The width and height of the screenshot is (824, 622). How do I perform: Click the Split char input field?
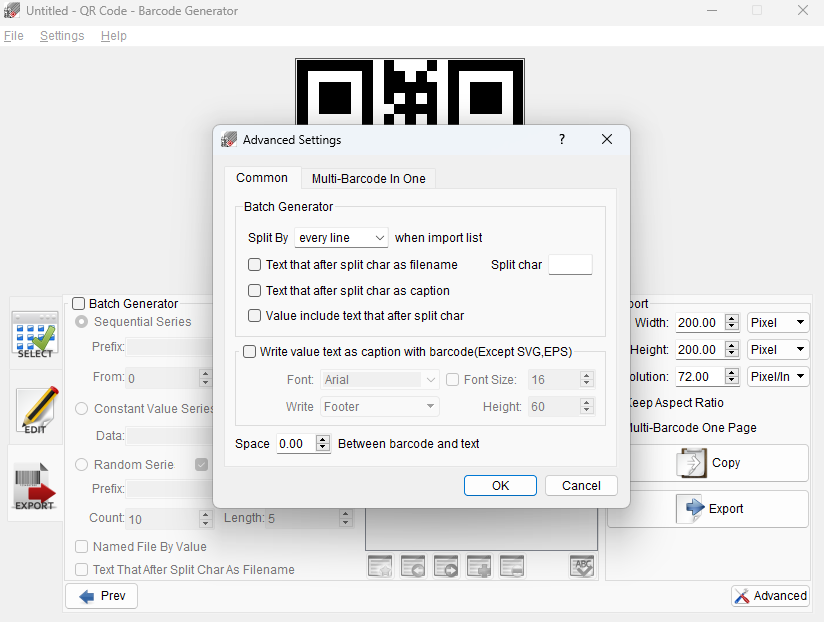pyautogui.click(x=570, y=265)
